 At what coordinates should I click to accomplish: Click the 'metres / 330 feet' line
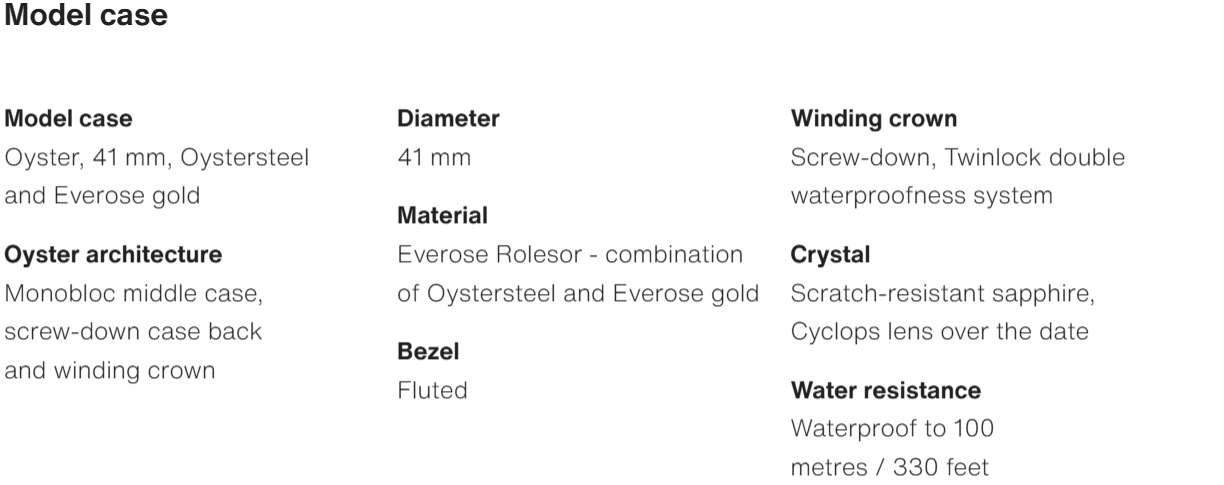(x=890, y=467)
